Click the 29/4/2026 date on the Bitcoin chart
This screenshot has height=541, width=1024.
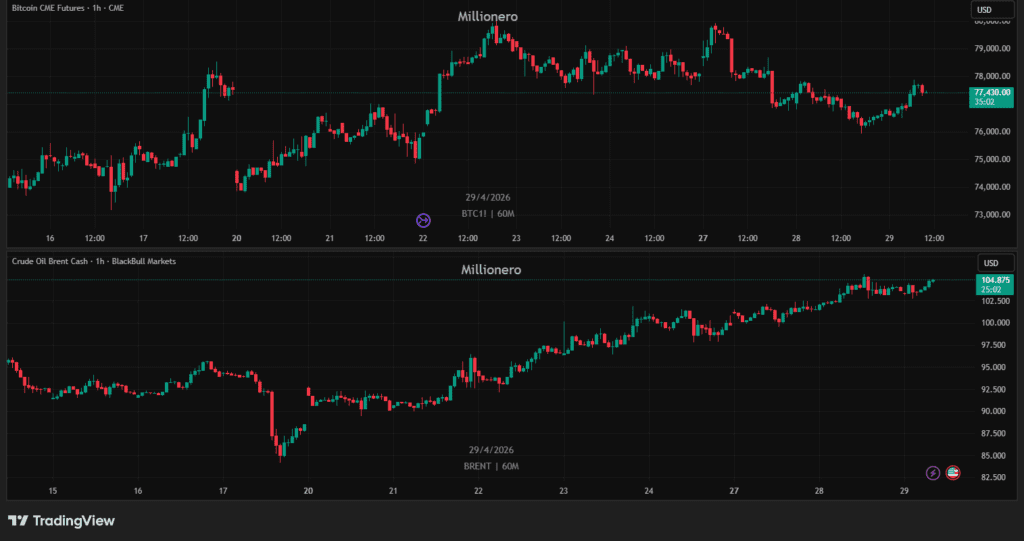[489, 197]
